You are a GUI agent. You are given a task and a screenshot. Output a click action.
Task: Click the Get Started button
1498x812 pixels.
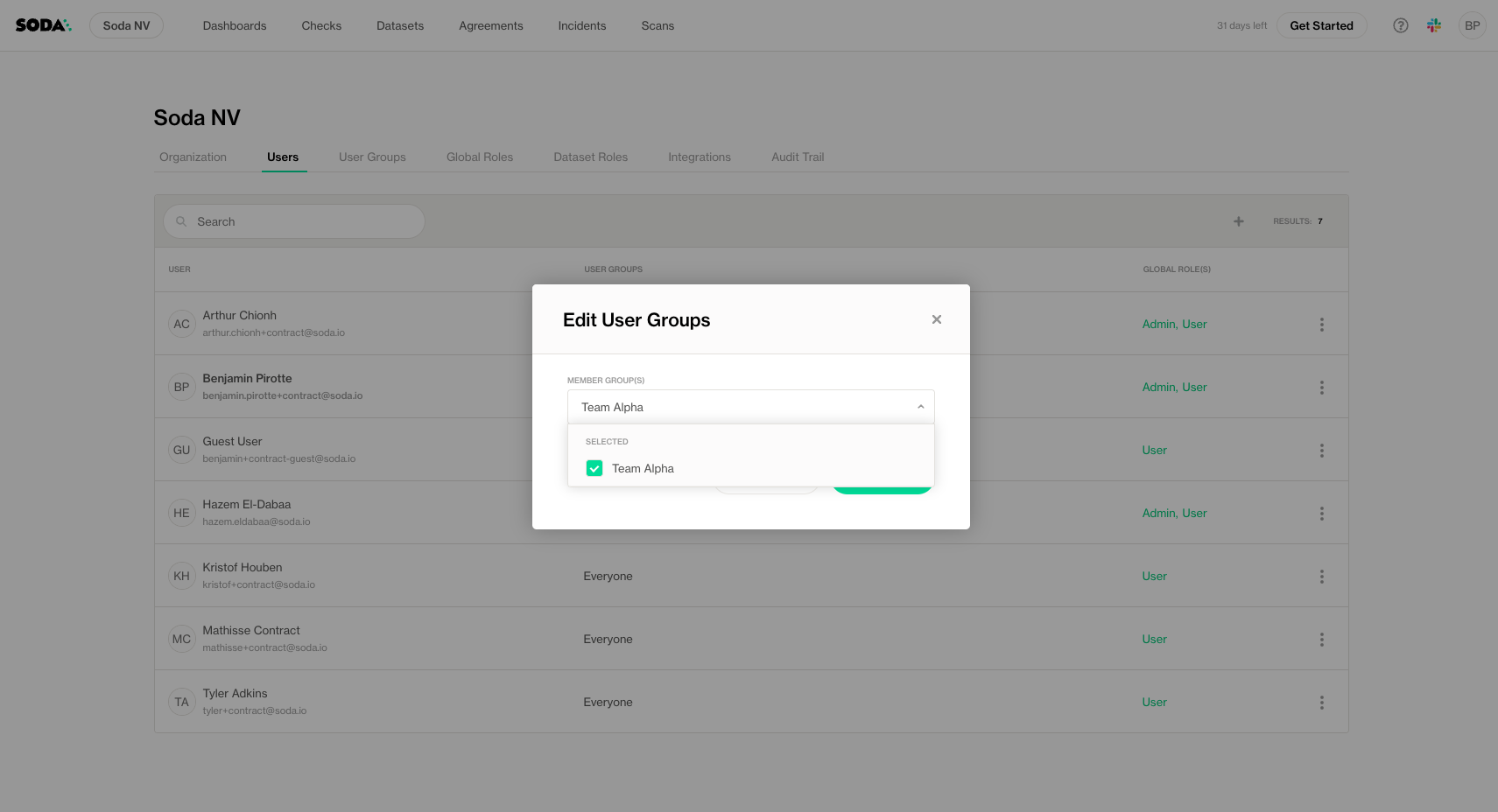(1320, 25)
